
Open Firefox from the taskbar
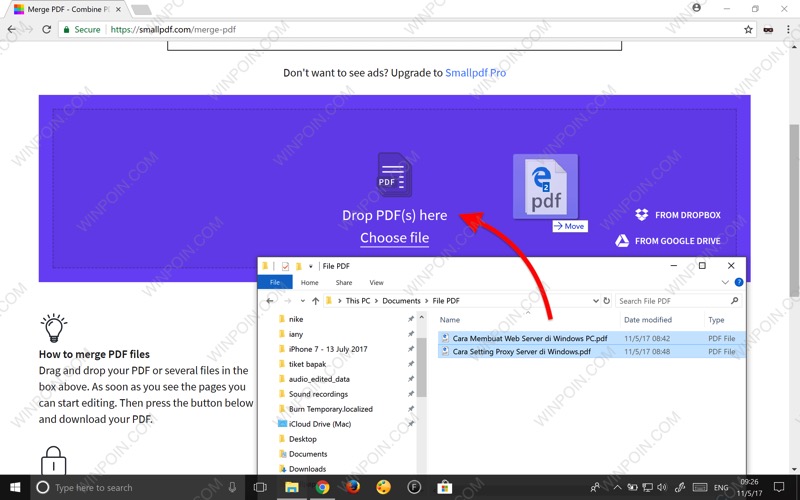353,487
